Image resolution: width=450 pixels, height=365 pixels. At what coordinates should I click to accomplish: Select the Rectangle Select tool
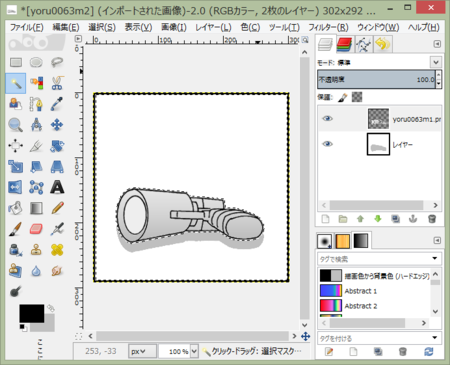click(16, 62)
